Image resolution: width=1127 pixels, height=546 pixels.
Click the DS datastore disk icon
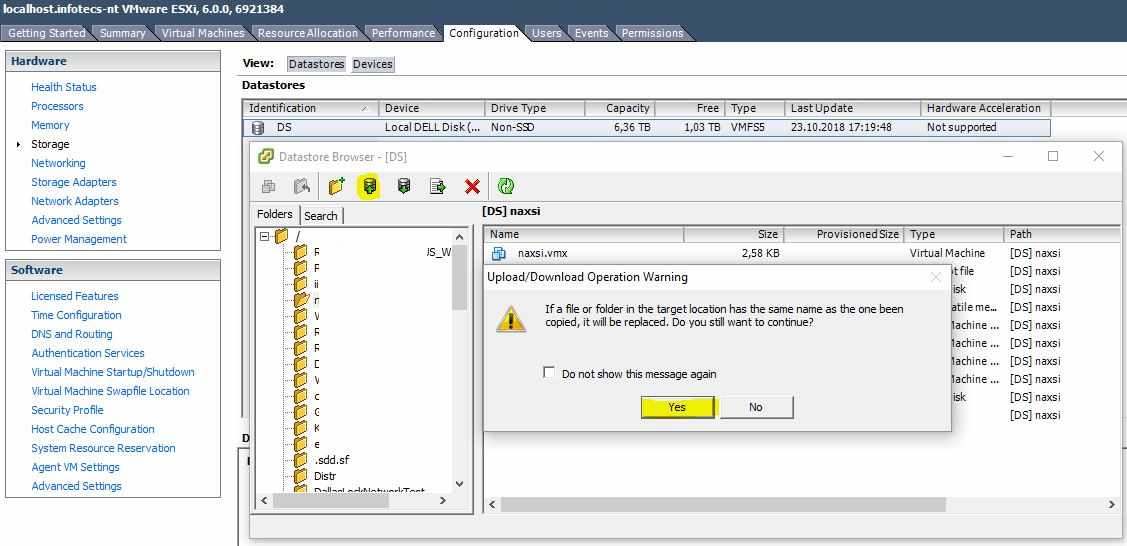(x=258, y=128)
